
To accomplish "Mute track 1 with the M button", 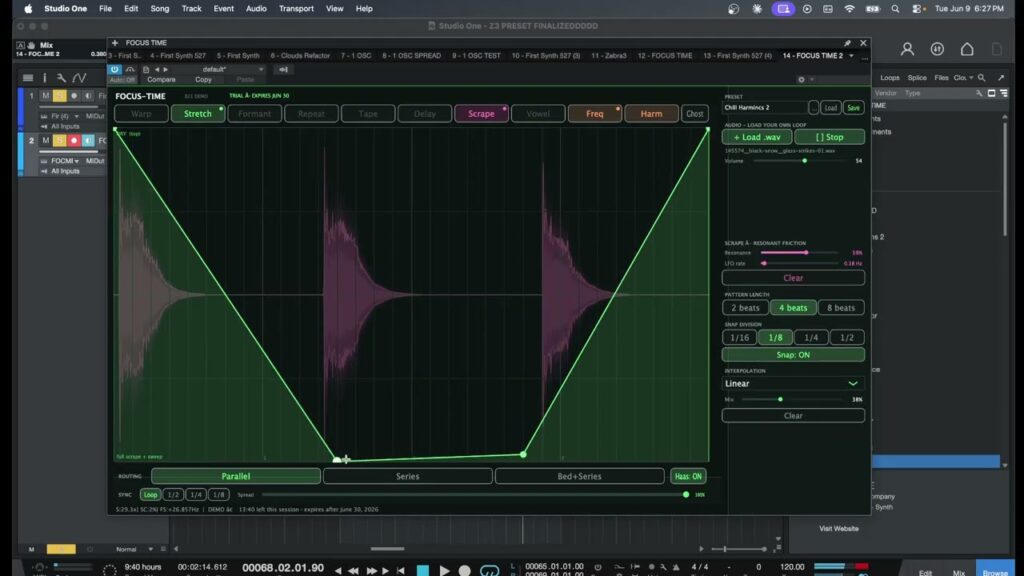I will pos(45,96).
